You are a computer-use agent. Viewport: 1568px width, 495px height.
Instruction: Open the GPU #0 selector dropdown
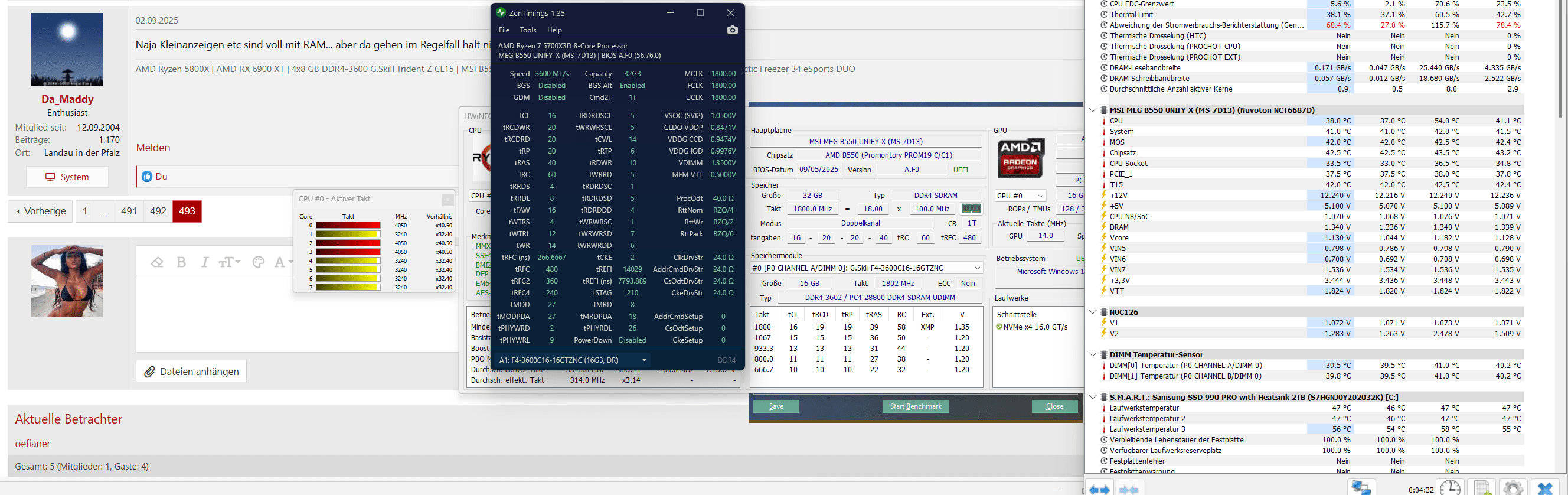coord(1020,196)
